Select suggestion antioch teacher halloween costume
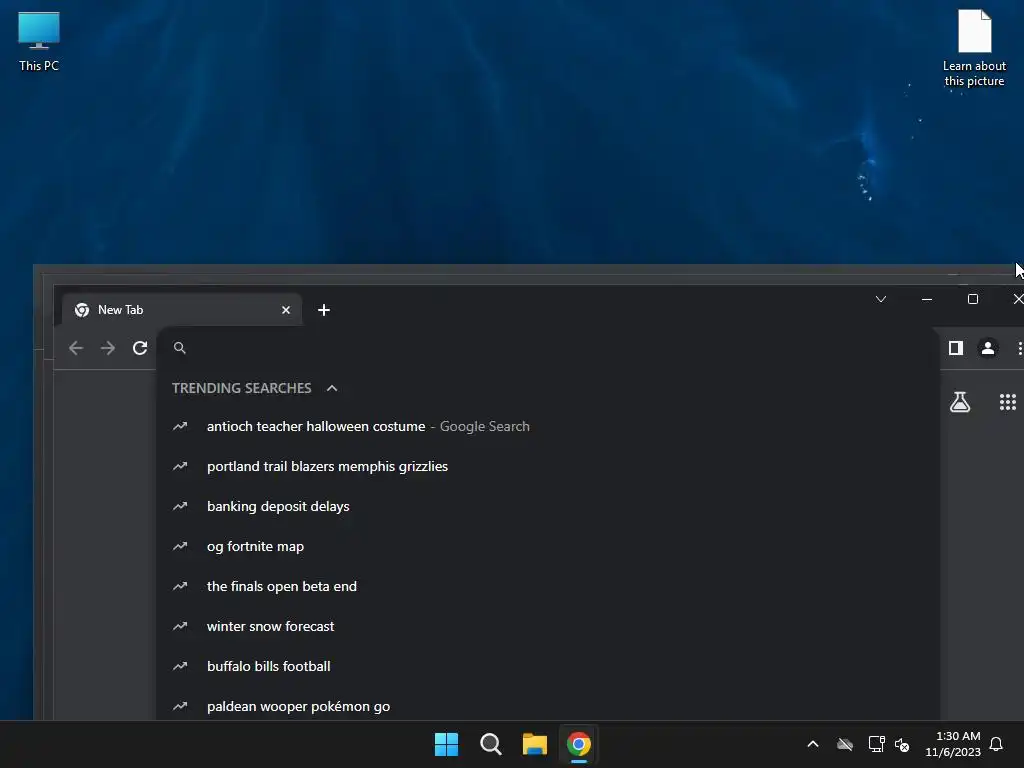 (x=549, y=426)
